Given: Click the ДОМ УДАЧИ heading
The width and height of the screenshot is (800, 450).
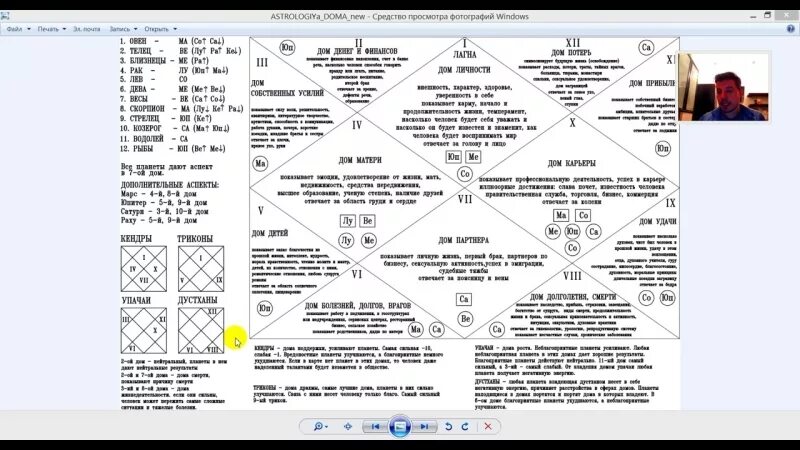Looking at the screenshot, I should tap(658, 222).
